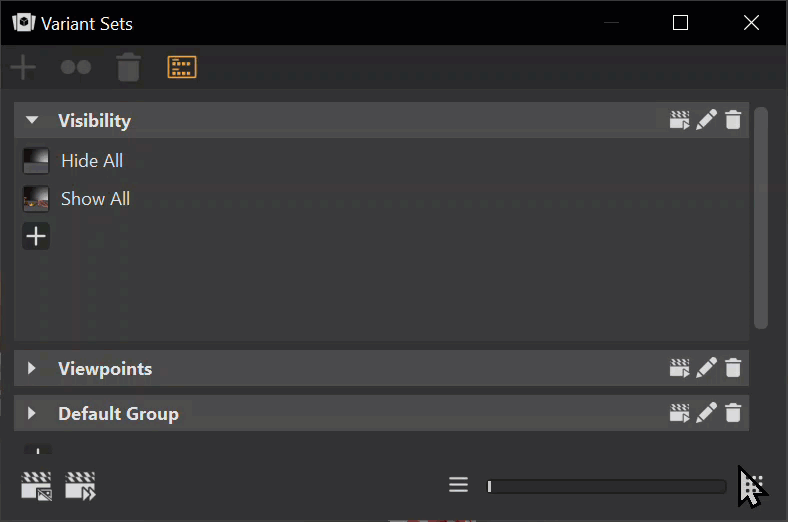Open the hamburger list menu icon

point(458,485)
